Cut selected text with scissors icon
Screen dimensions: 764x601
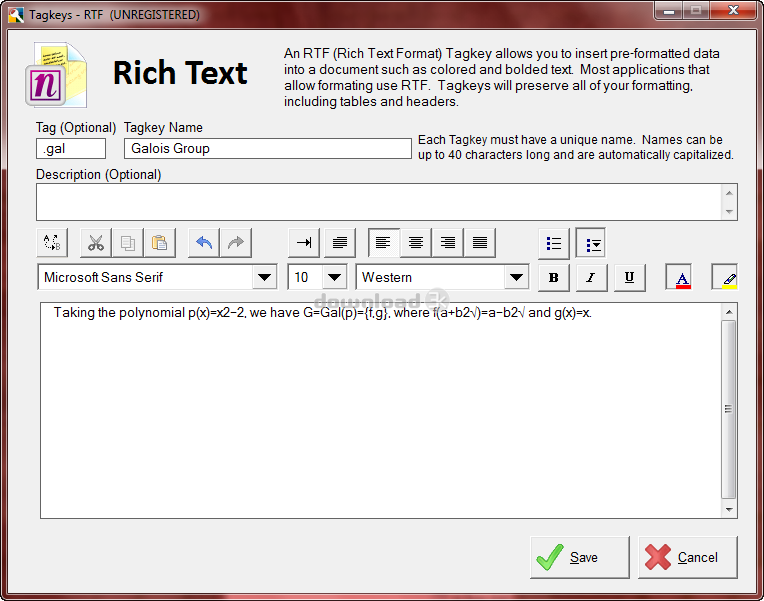[x=96, y=243]
